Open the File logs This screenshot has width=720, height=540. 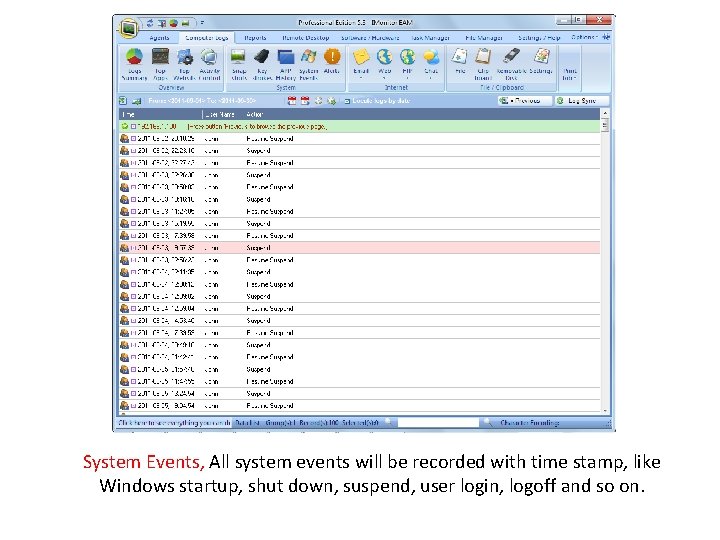460,62
